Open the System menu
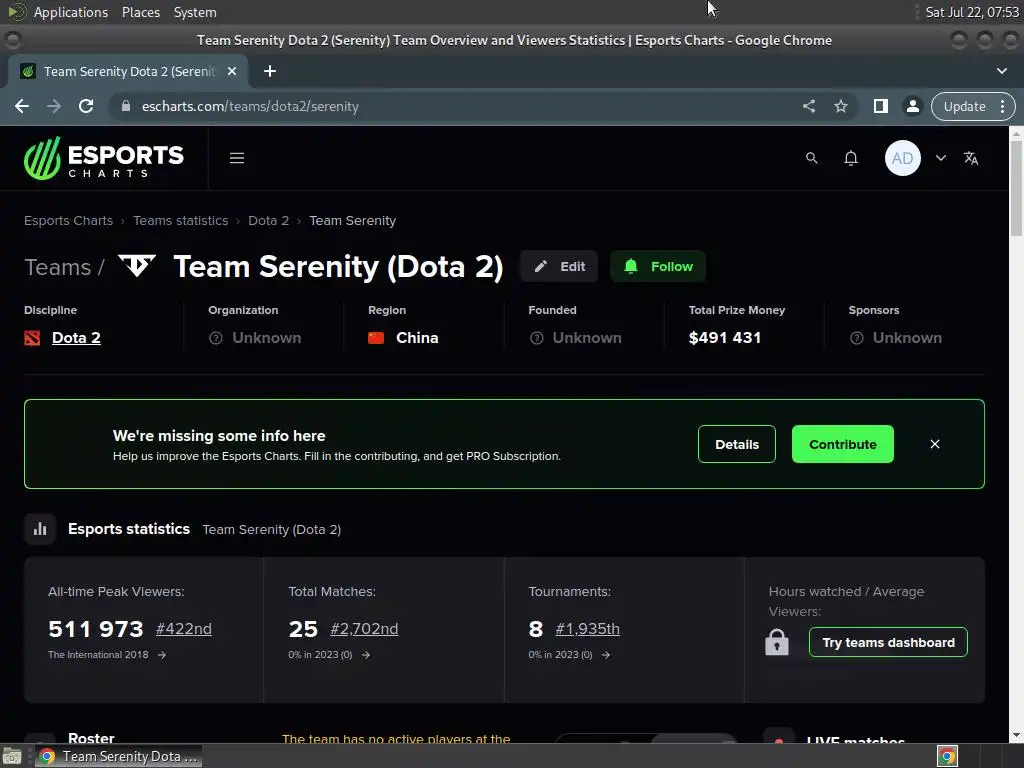This screenshot has width=1024, height=768. (195, 12)
